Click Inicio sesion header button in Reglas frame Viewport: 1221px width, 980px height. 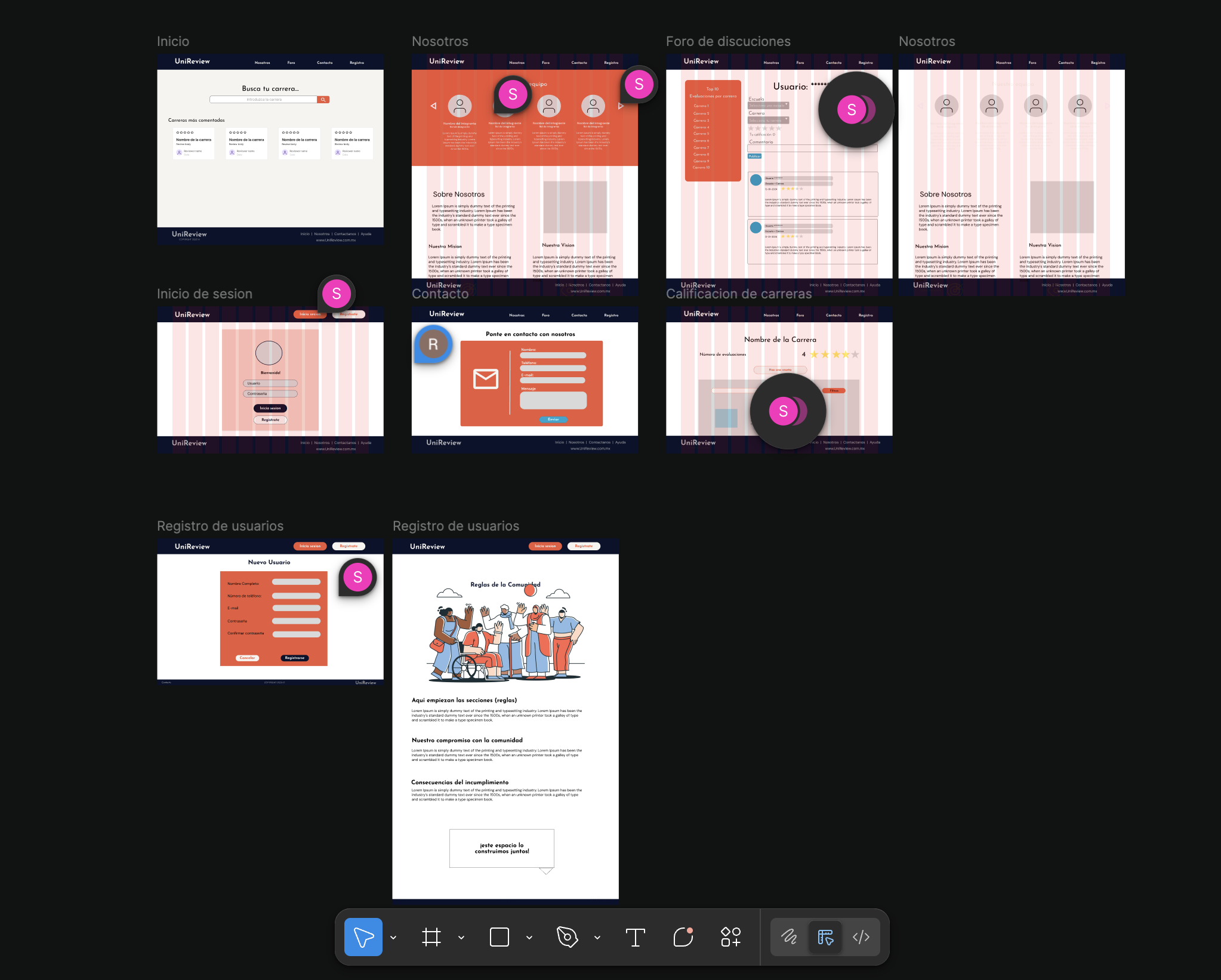pos(545,546)
